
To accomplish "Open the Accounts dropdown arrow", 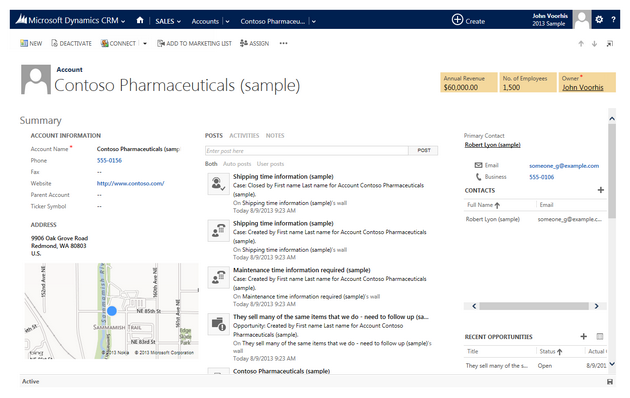I will (227, 21).
